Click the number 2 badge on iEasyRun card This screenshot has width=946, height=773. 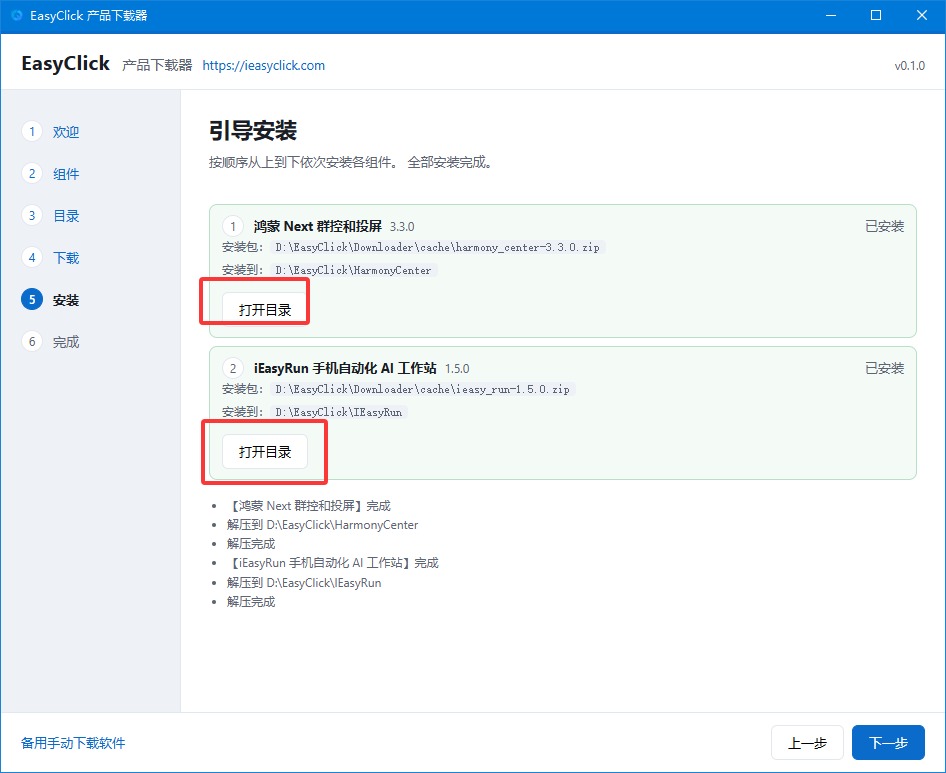tap(233, 368)
